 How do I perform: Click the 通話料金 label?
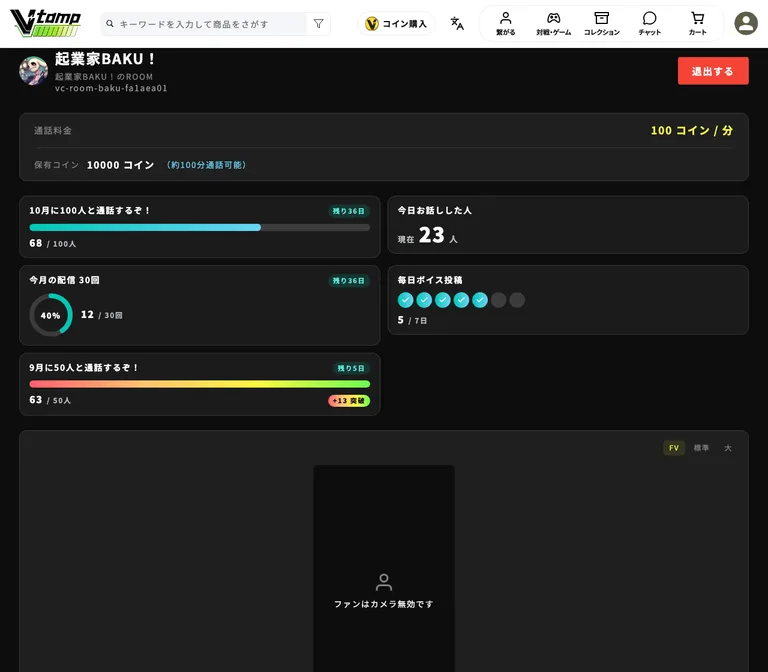coord(53,131)
